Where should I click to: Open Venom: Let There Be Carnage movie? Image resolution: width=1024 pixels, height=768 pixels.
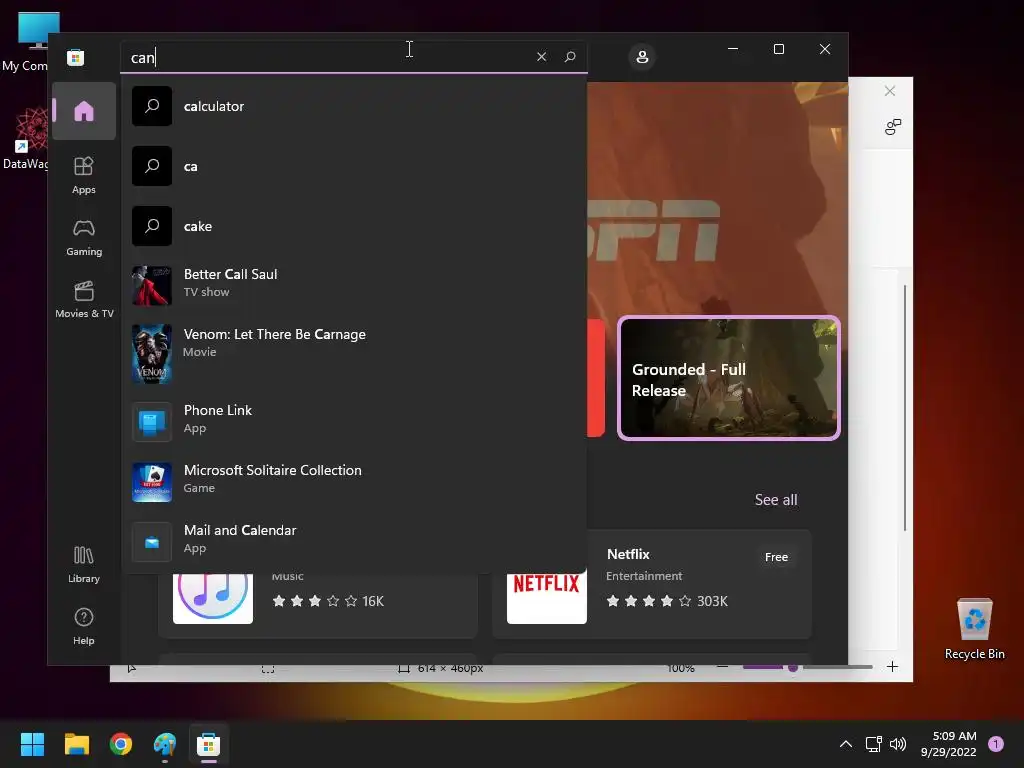[x=353, y=353]
